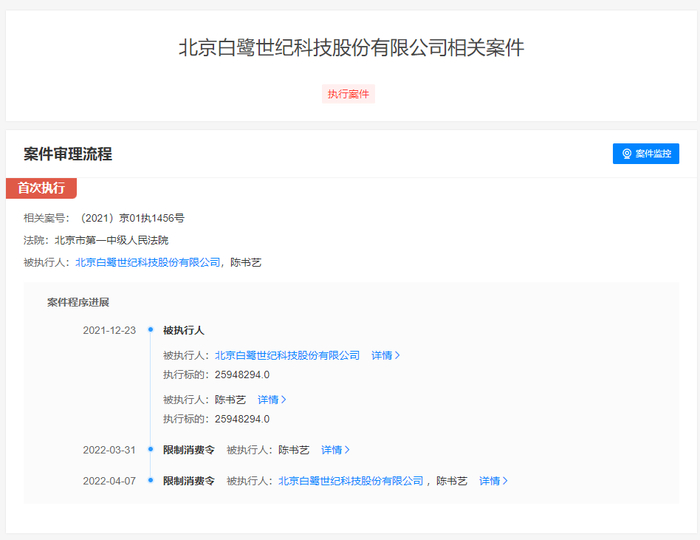This screenshot has height=540, width=700.
Task: Click timeline dot for 2022-03-31
Action: 150,449
